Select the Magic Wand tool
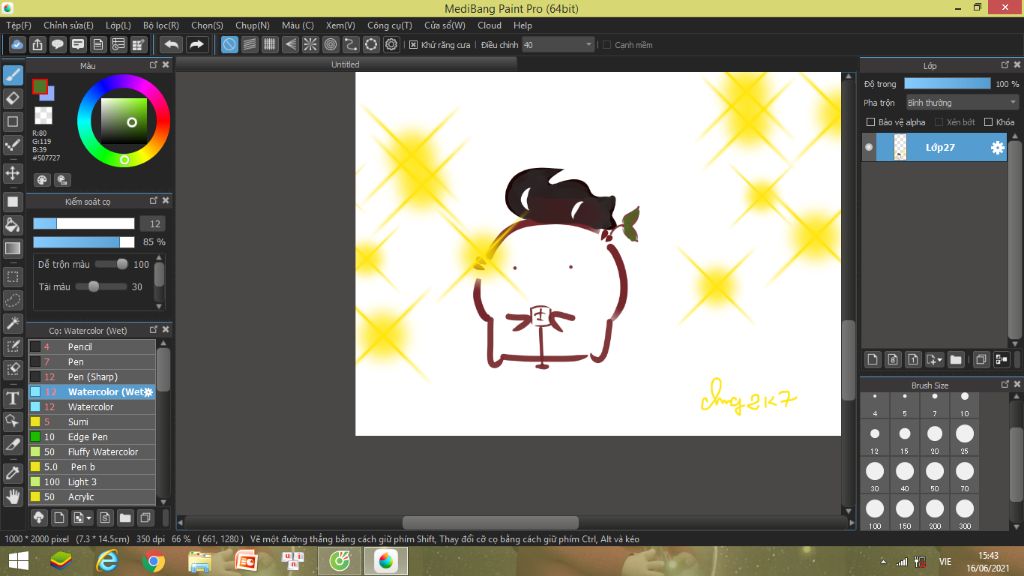The image size is (1024, 576). 12,323
